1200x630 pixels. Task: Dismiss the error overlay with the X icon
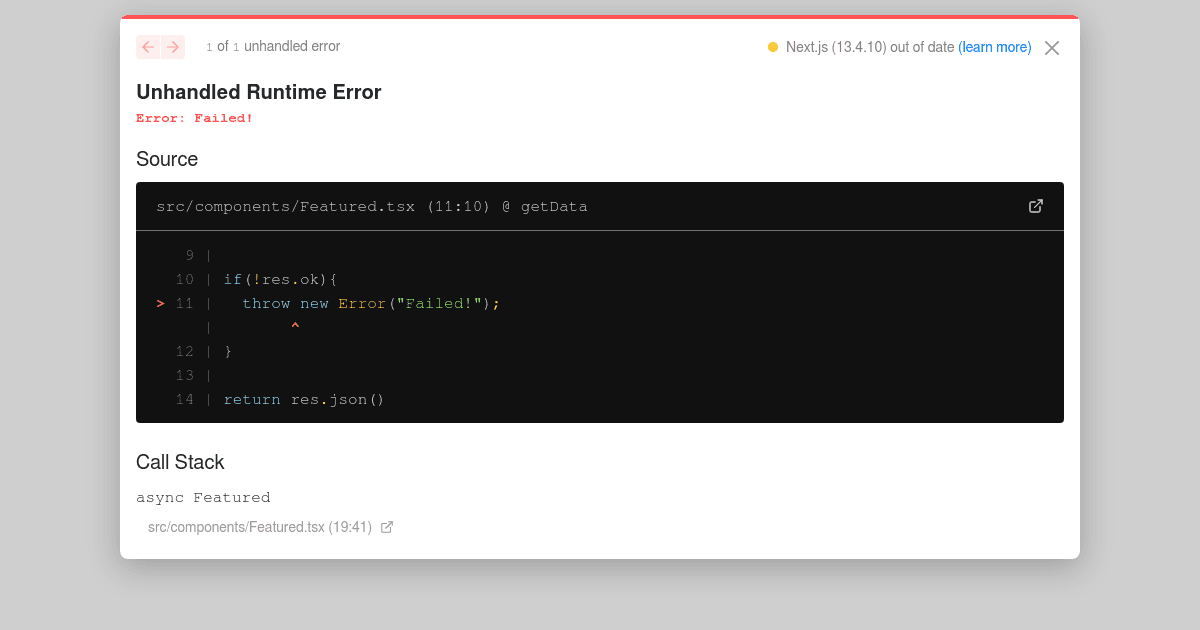1051,47
